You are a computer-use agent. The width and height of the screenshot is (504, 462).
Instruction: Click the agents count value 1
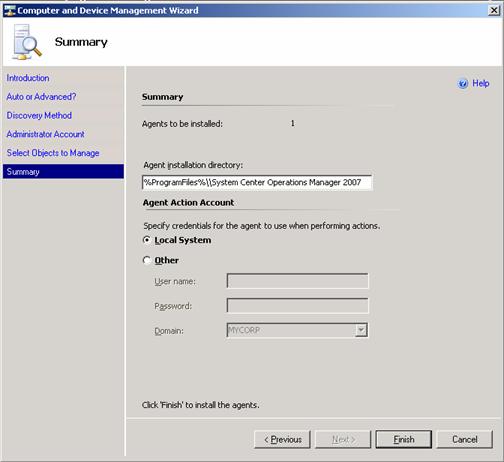(x=293, y=123)
